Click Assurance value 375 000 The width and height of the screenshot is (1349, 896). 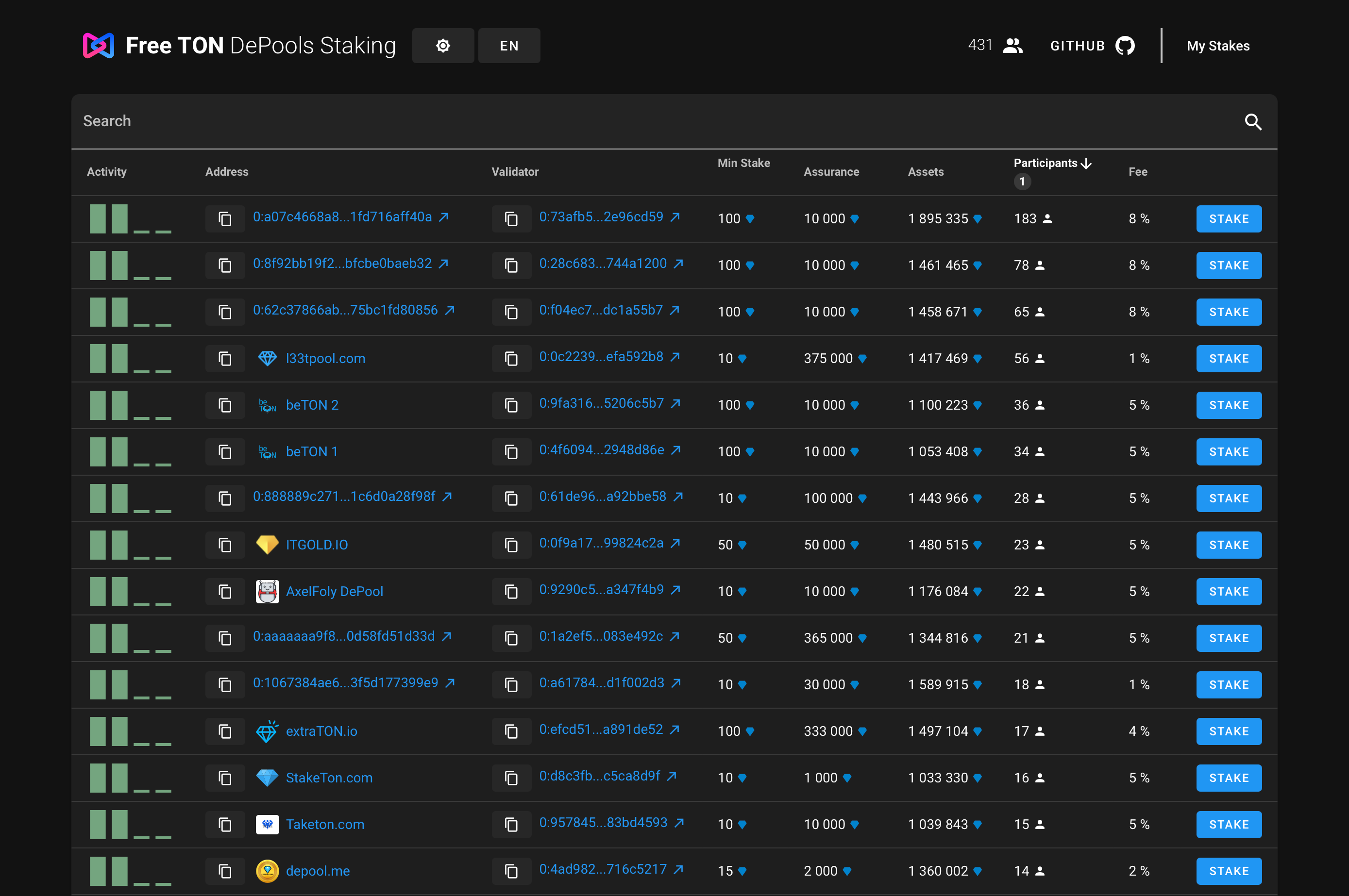pyautogui.click(x=828, y=359)
